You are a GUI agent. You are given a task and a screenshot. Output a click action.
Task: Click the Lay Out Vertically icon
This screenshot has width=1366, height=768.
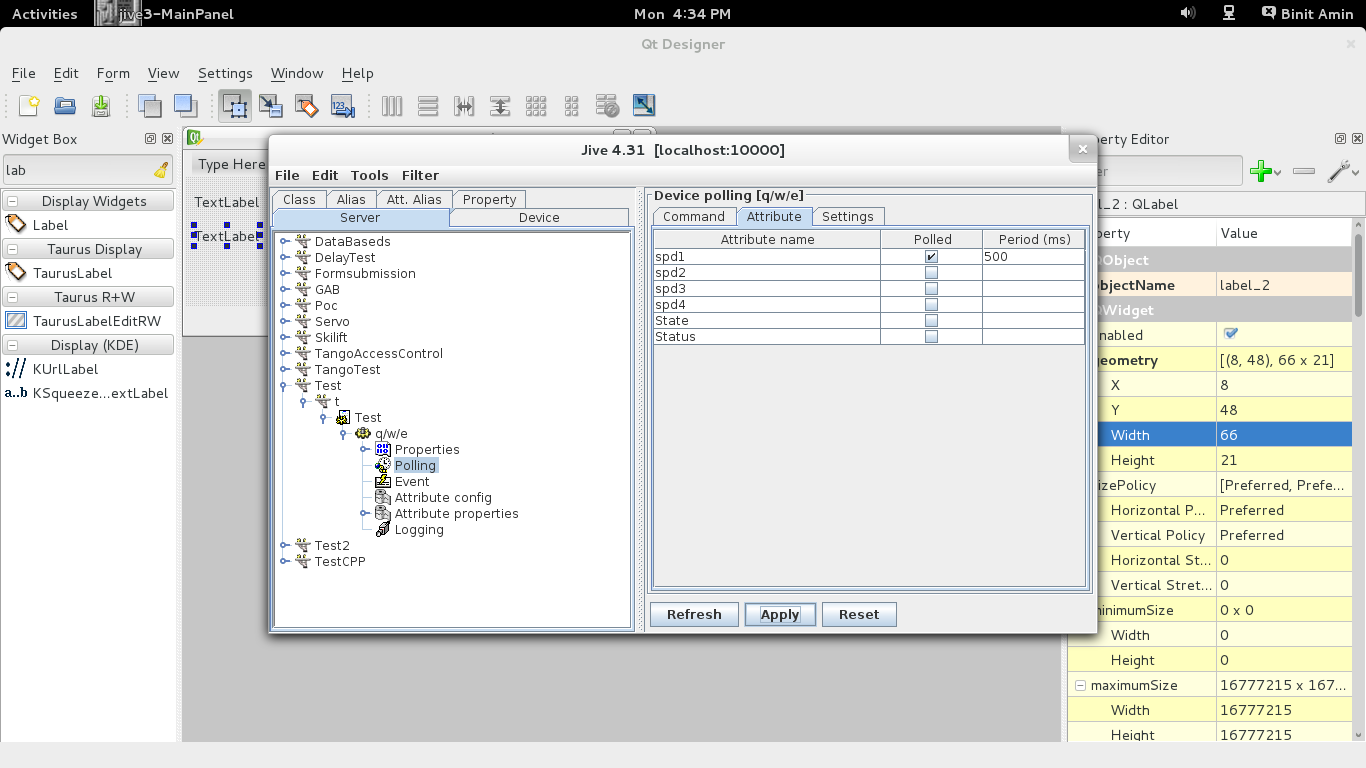pyautogui.click(x=428, y=105)
